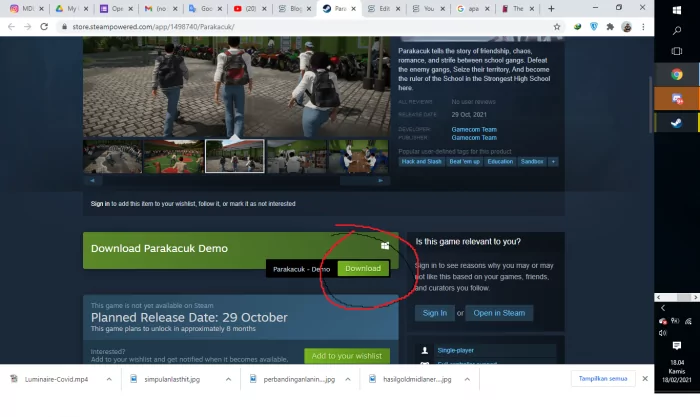
Task: Open a new browser tab
Action: (x=551, y=8)
